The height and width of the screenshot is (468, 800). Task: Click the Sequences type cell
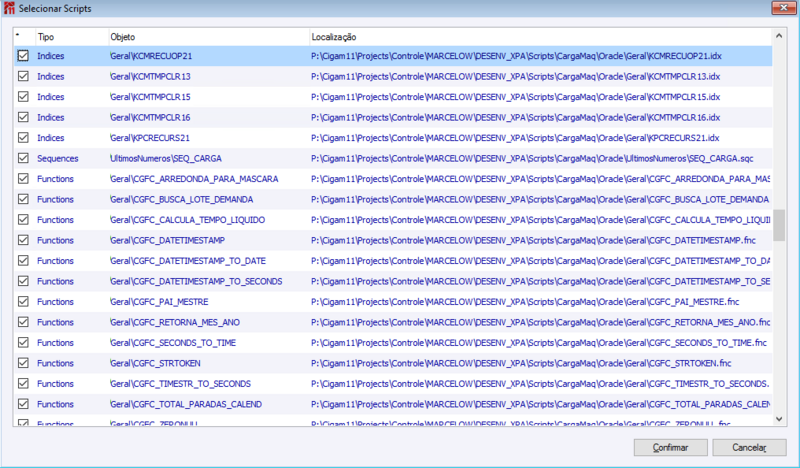click(x=58, y=158)
